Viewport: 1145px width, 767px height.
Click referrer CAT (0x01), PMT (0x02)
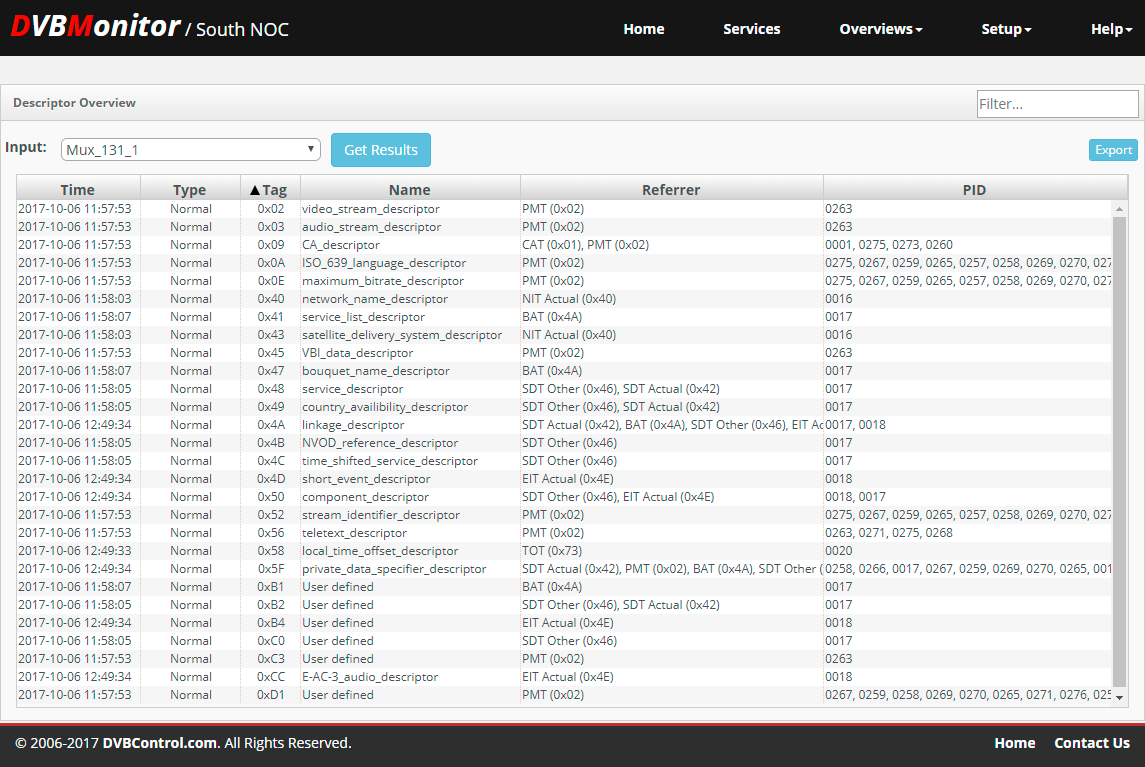585,245
